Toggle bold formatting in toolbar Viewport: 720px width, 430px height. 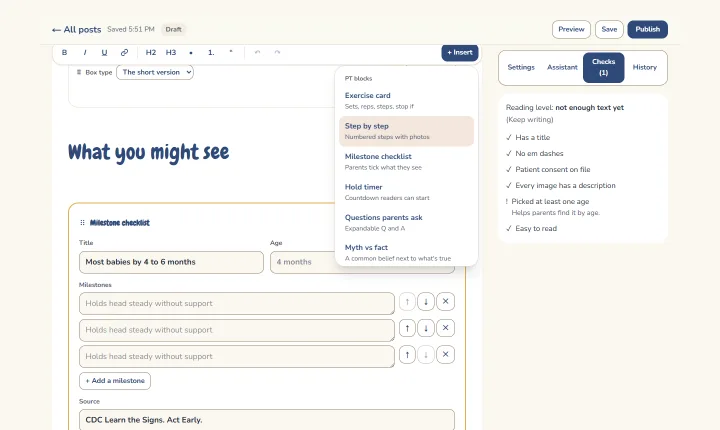point(64,52)
